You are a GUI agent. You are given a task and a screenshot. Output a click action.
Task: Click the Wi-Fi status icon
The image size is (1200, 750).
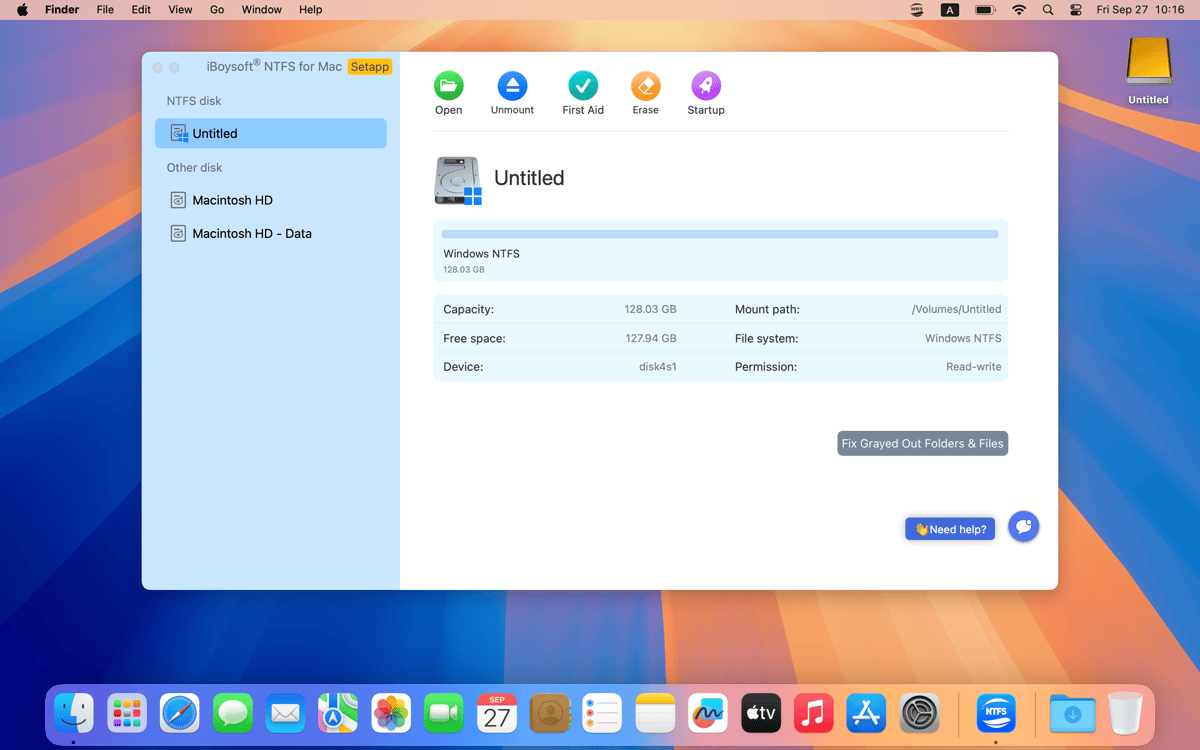[1019, 10]
